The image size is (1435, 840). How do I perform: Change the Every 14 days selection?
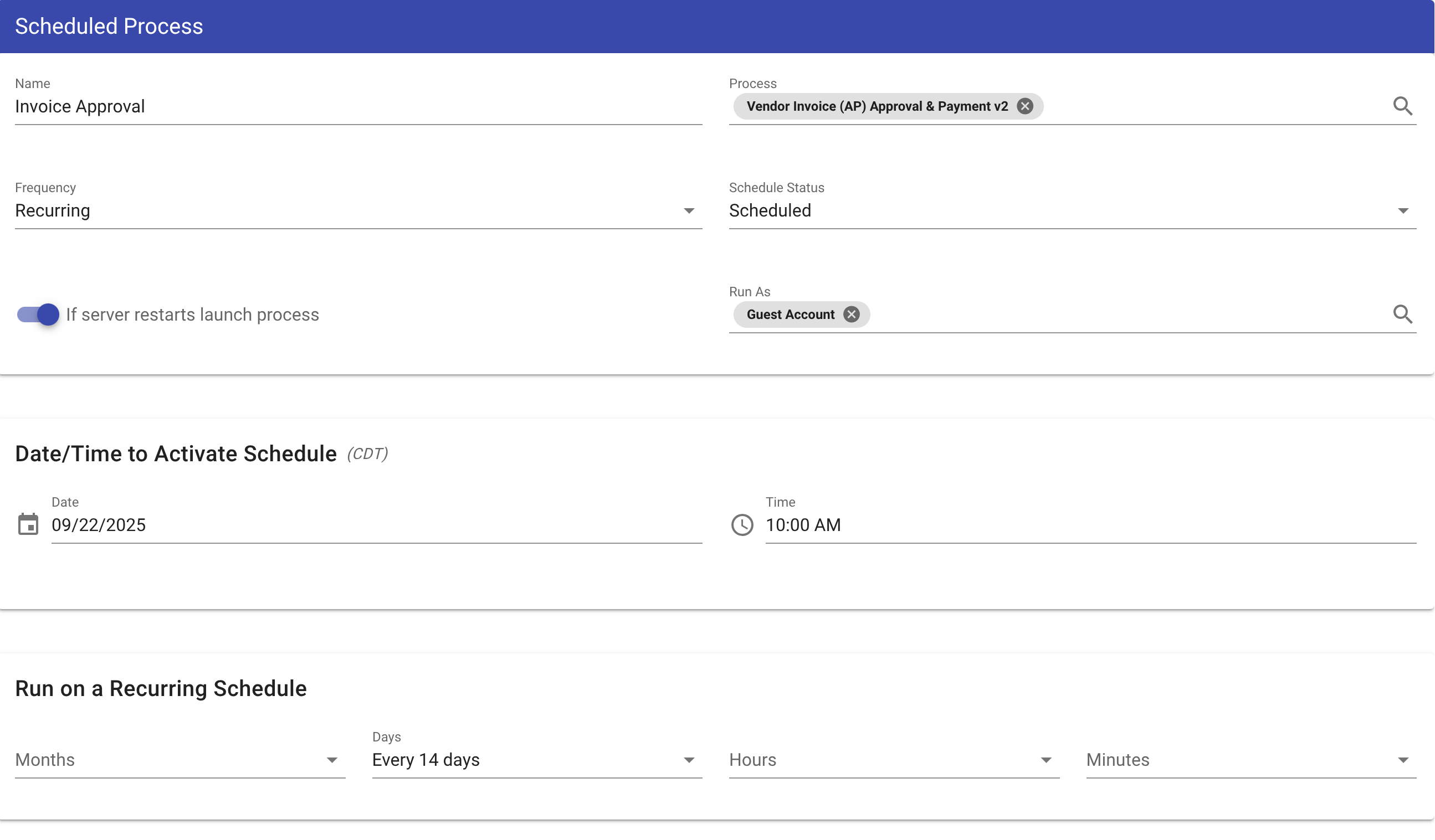coord(689,760)
